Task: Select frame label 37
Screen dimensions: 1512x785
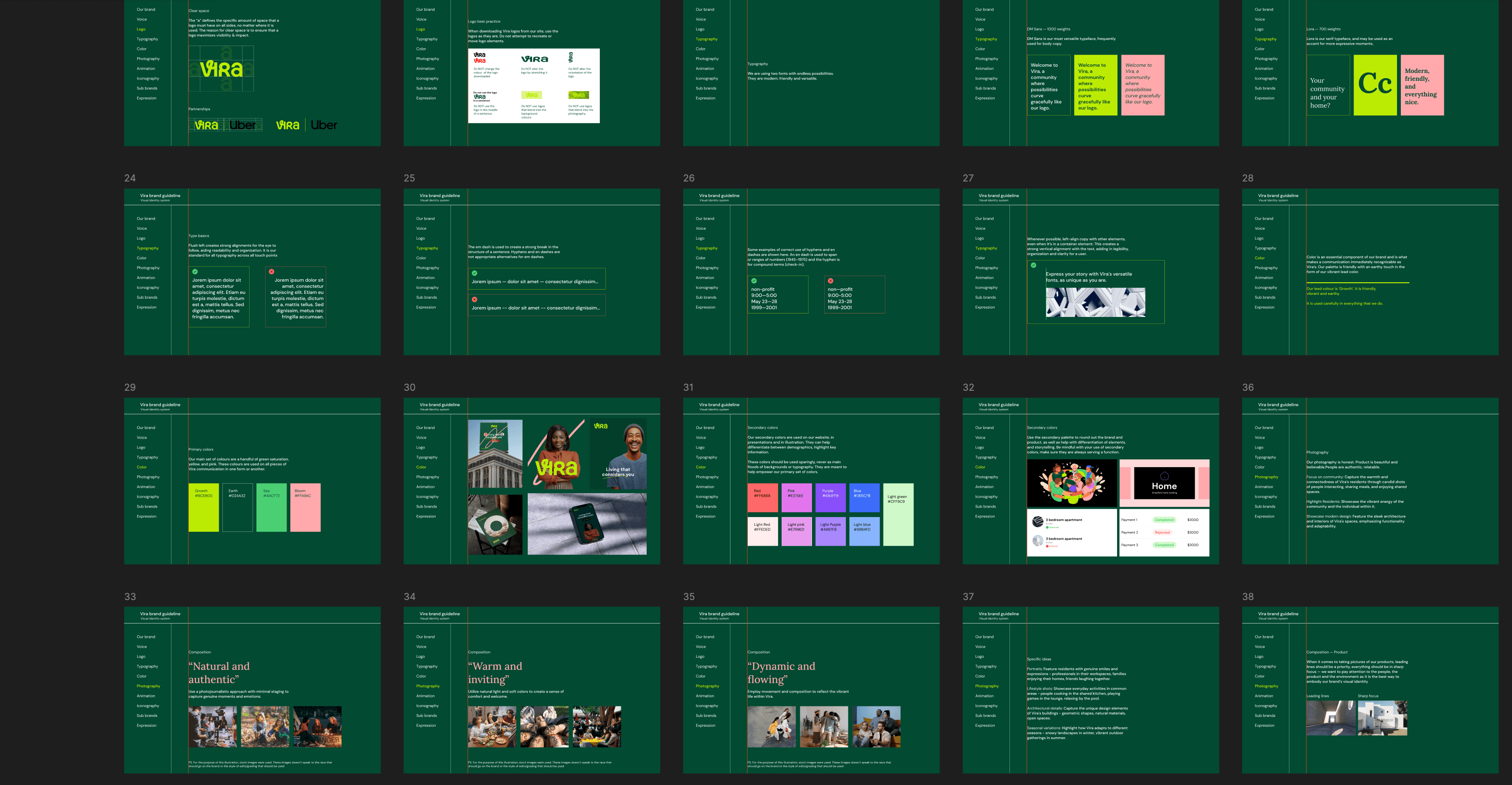Action: 968,597
